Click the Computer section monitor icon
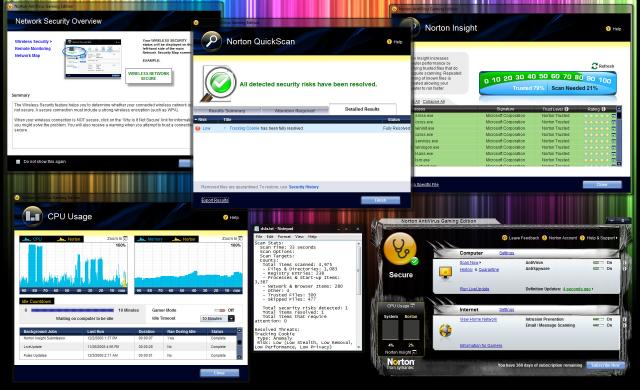 (445, 272)
